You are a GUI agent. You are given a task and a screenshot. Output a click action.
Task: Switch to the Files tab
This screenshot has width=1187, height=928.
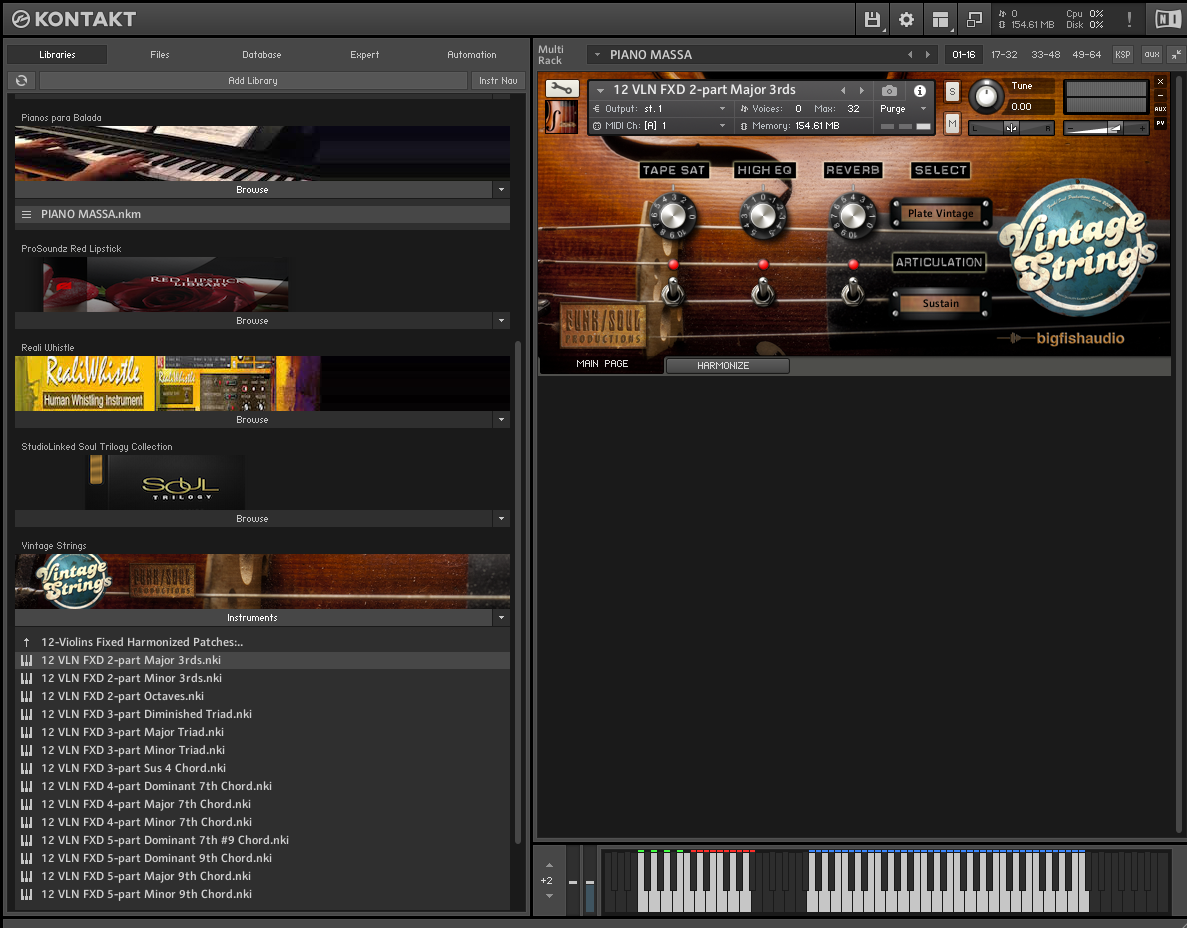click(x=160, y=54)
